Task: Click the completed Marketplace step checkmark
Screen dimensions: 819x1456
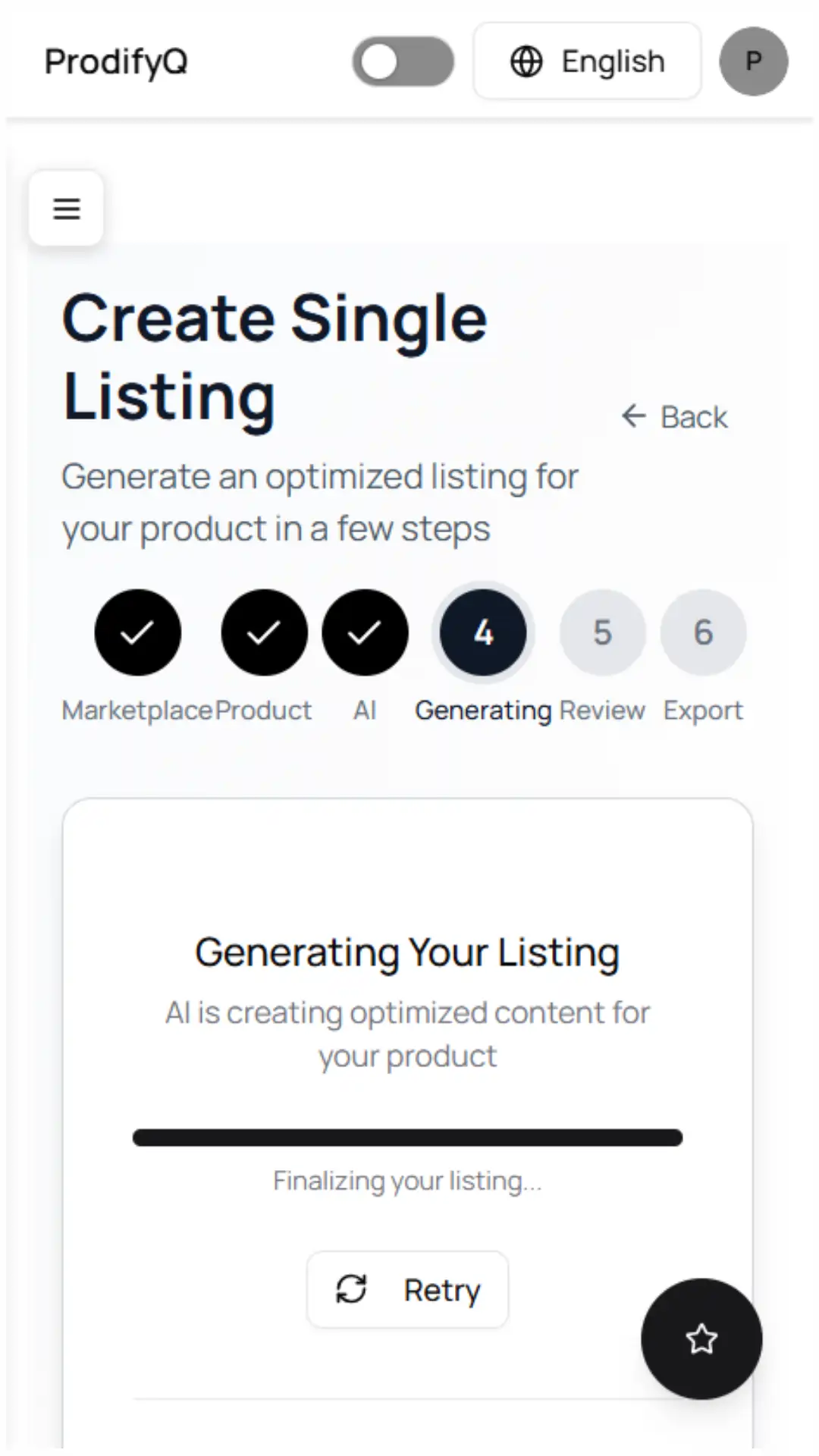Action: [x=137, y=632]
